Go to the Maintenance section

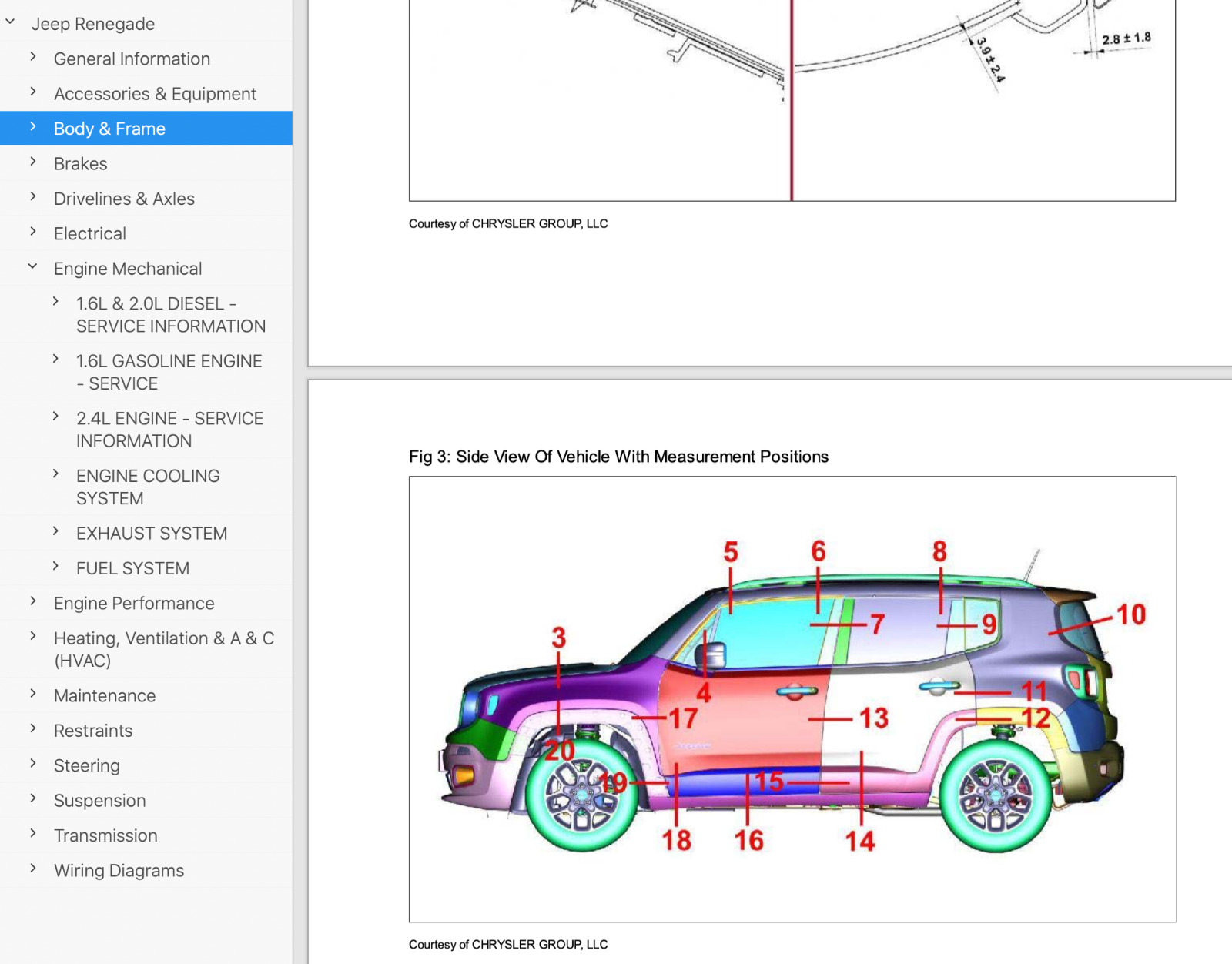[x=105, y=696]
